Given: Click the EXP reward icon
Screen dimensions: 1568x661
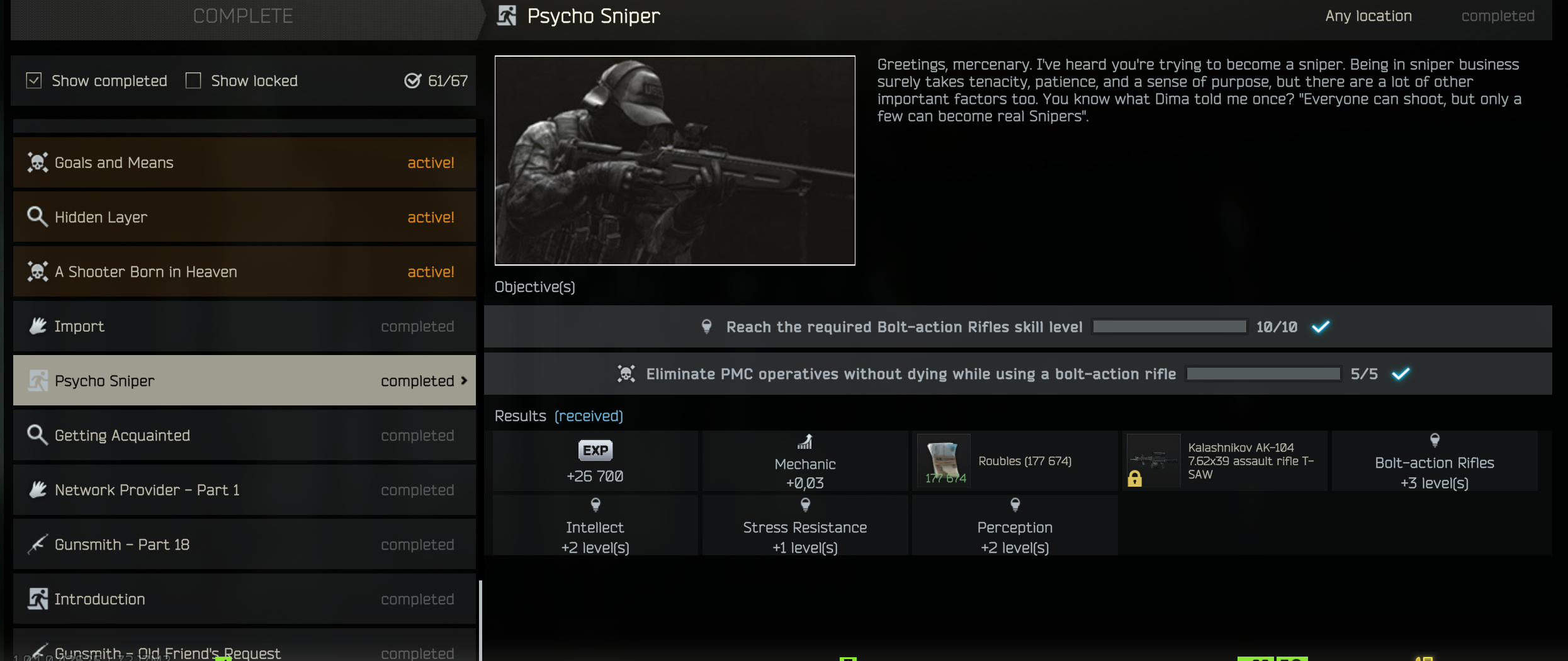Looking at the screenshot, I should click(595, 450).
